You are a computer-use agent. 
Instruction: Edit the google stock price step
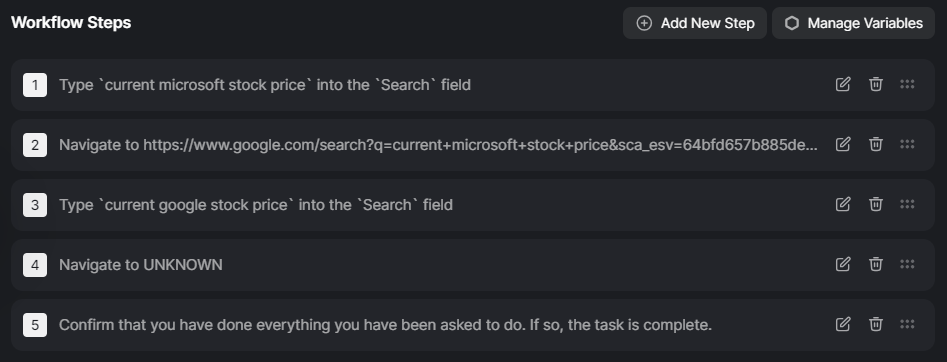click(843, 204)
